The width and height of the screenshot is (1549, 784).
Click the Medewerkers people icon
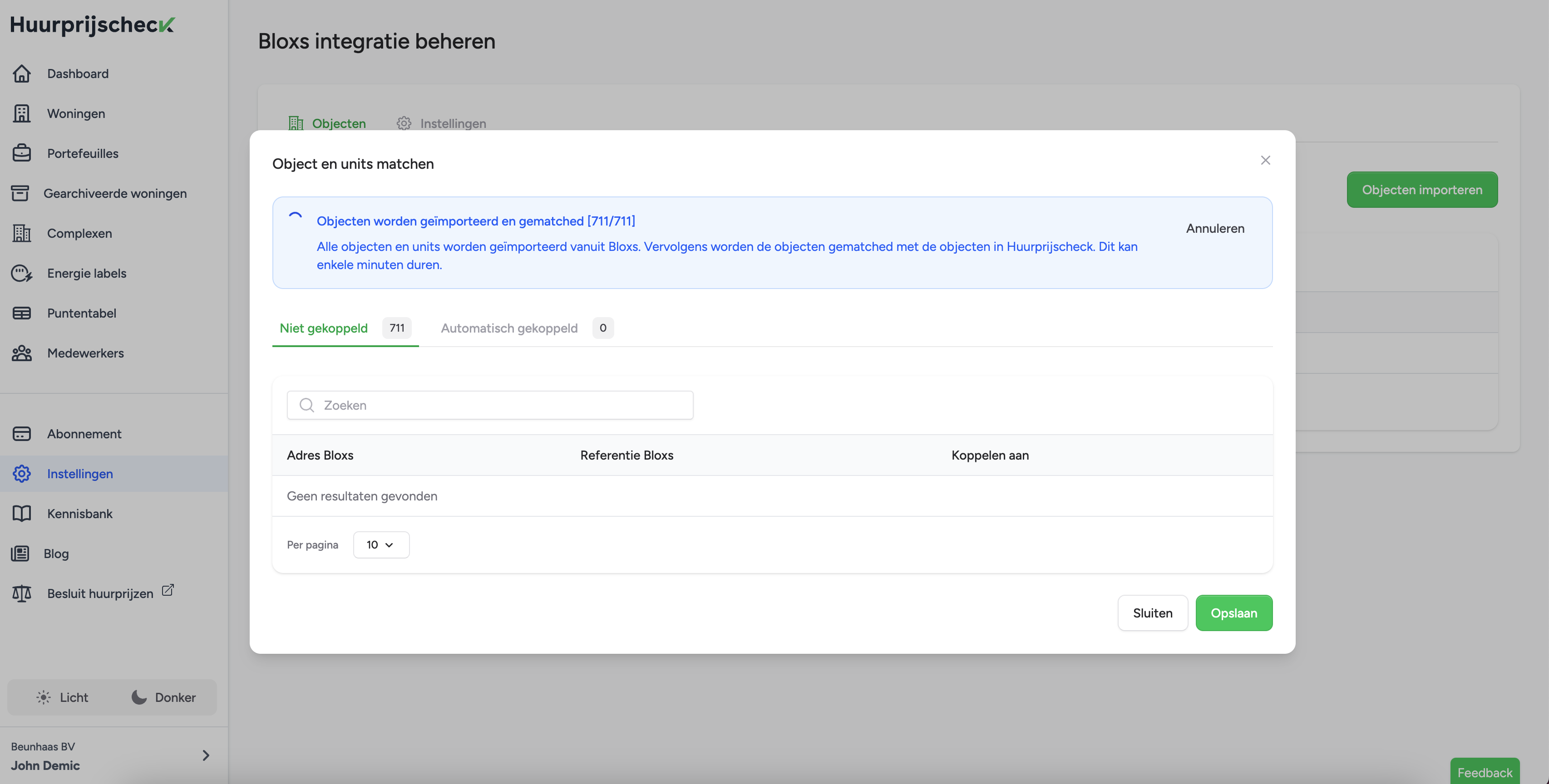pyautogui.click(x=22, y=353)
